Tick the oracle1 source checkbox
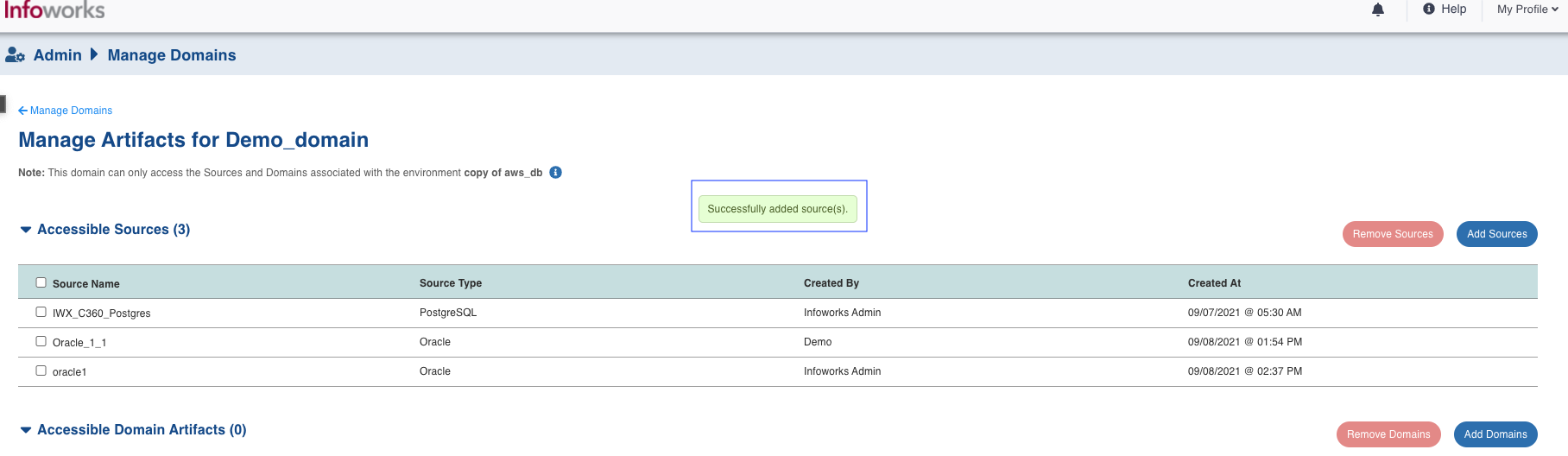1568x456 pixels. 41,370
